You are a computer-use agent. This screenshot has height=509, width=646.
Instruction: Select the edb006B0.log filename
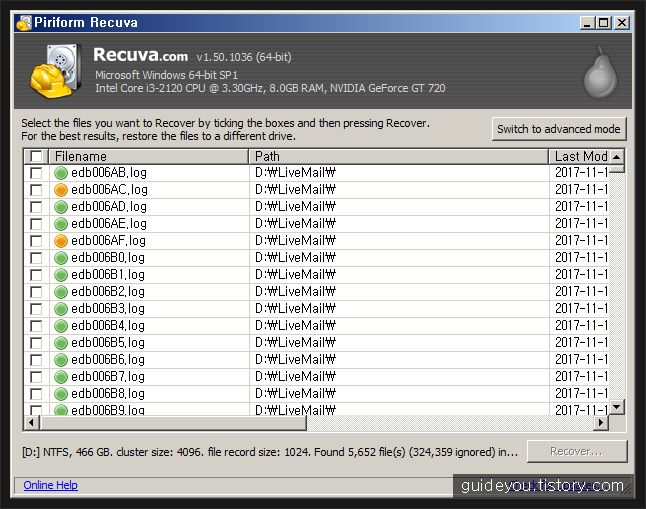pos(108,258)
